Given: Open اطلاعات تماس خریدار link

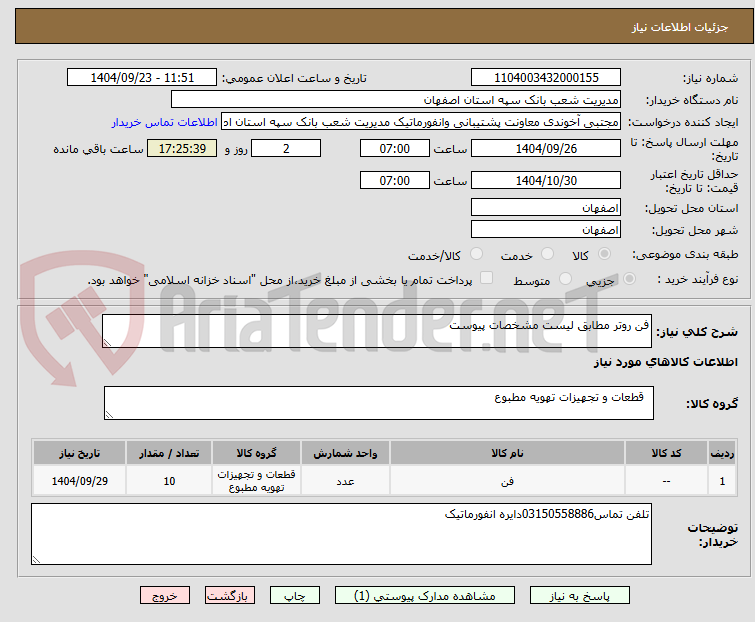Looking at the screenshot, I should 165,122.
